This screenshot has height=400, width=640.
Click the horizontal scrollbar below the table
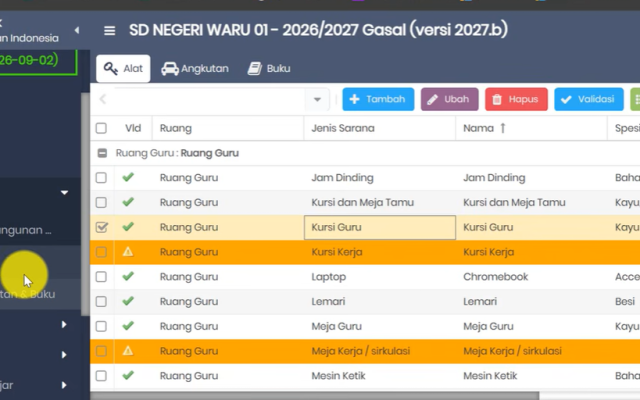tap(314, 396)
